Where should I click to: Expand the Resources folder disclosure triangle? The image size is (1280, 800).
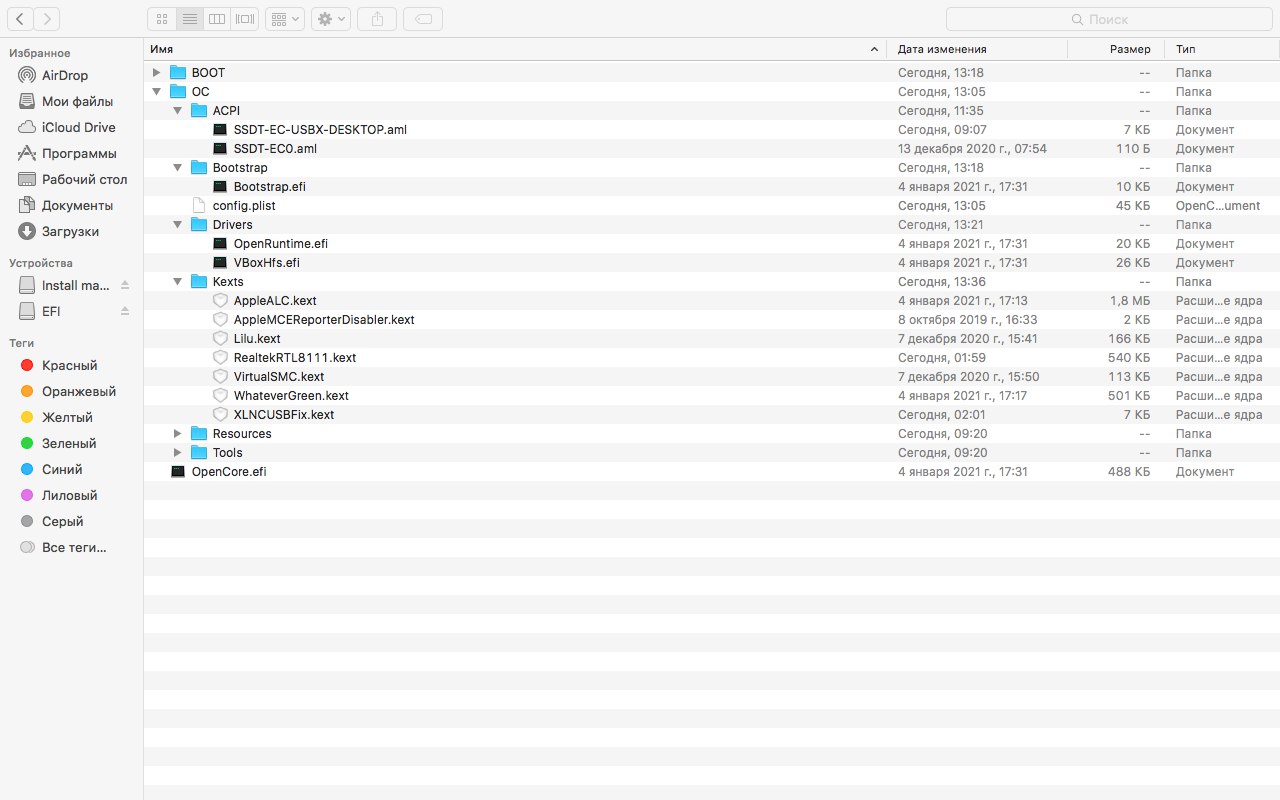(x=177, y=433)
